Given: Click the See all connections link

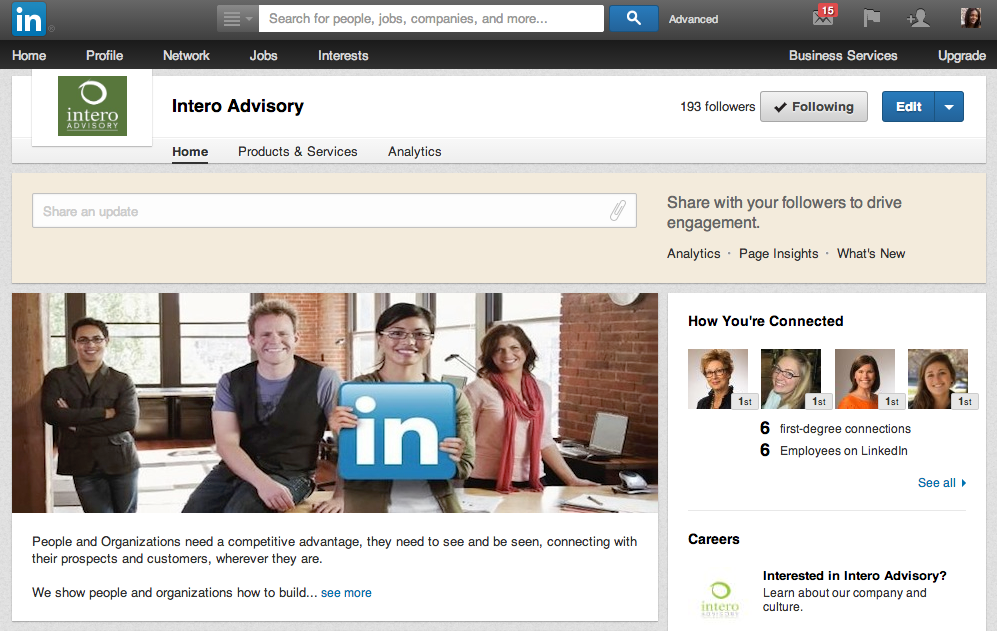Looking at the screenshot, I should 942,483.
